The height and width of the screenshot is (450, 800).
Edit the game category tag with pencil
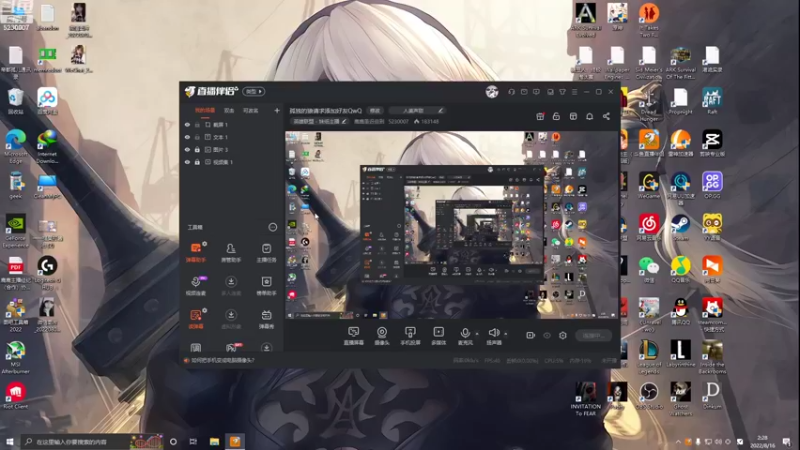(320, 121)
